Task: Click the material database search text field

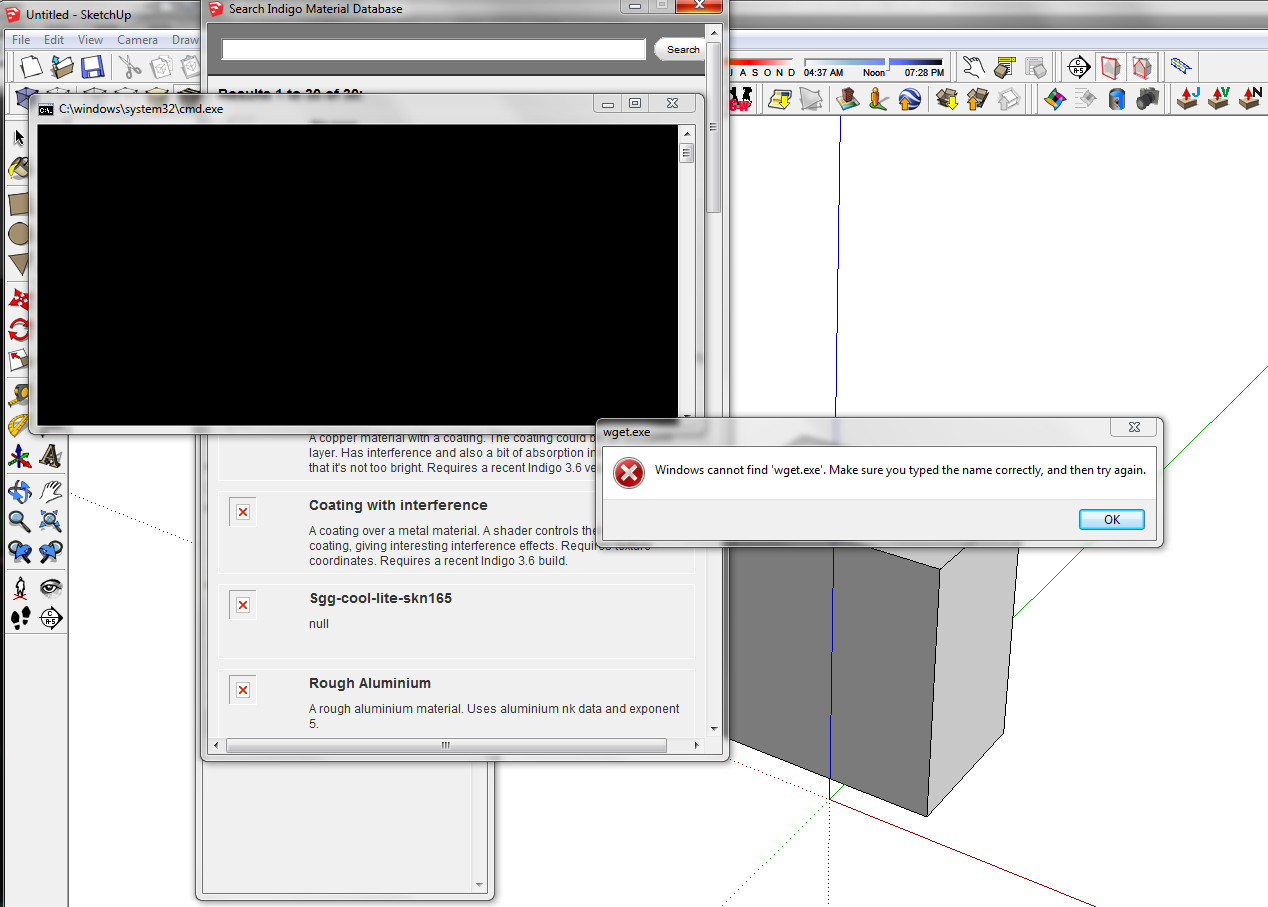Action: pyautogui.click(x=433, y=49)
